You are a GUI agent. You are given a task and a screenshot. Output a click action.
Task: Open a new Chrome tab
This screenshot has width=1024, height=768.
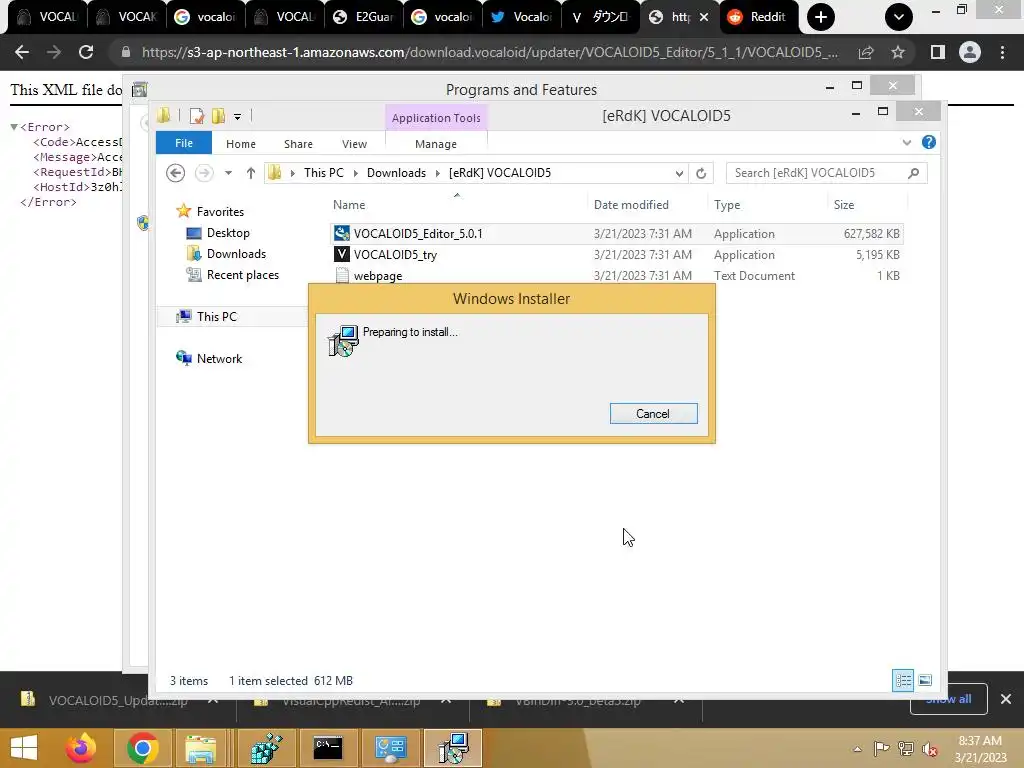click(821, 17)
